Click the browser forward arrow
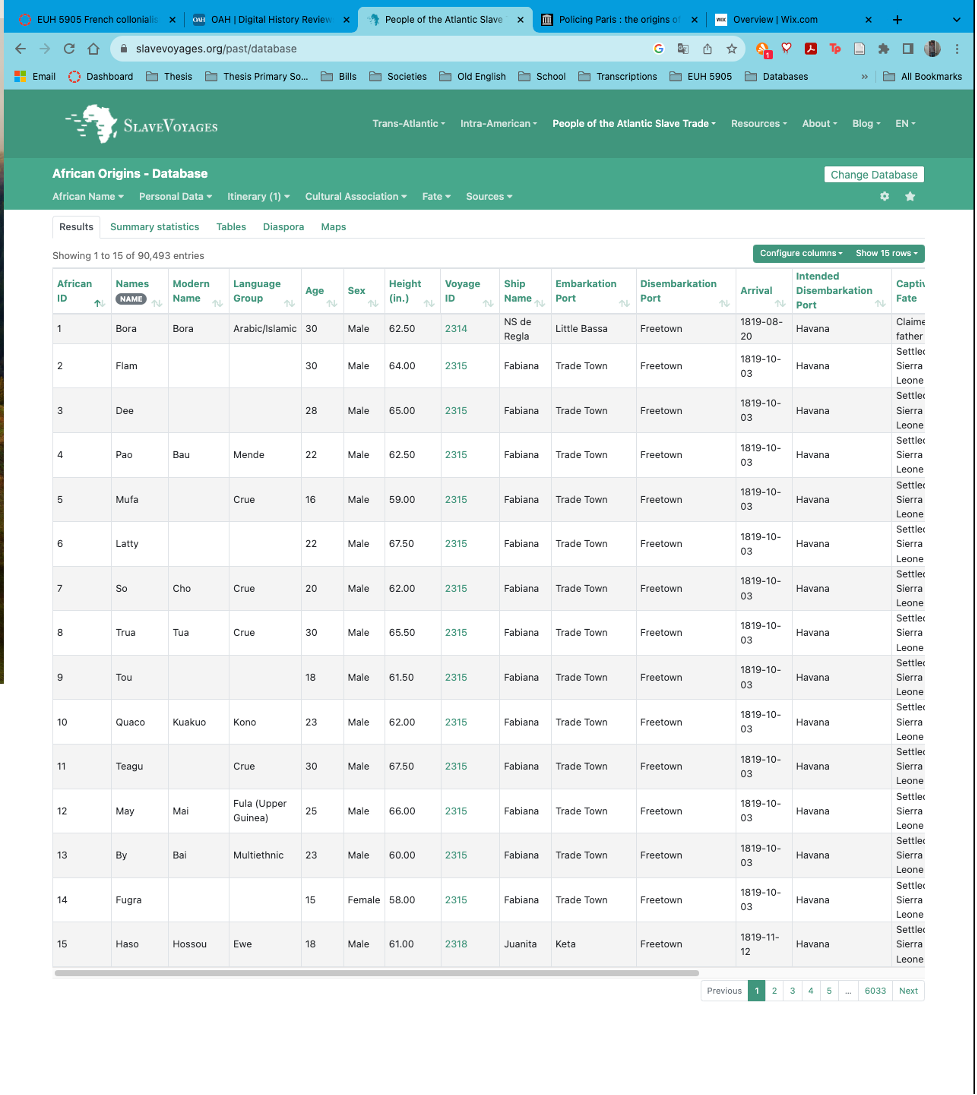This screenshot has width=977, height=1095. pyautogui.click(x=45, y=49)
